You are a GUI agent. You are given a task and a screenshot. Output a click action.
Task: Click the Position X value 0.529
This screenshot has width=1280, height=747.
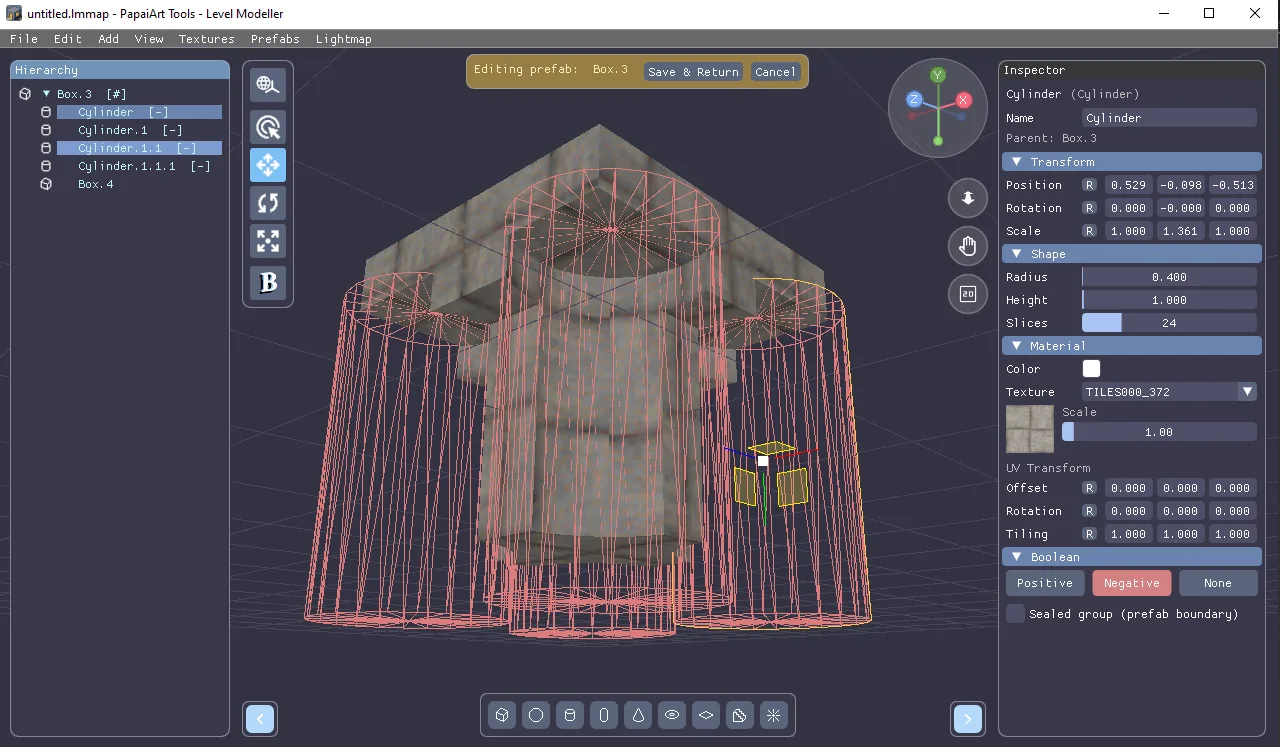(x=1129, y=185)
